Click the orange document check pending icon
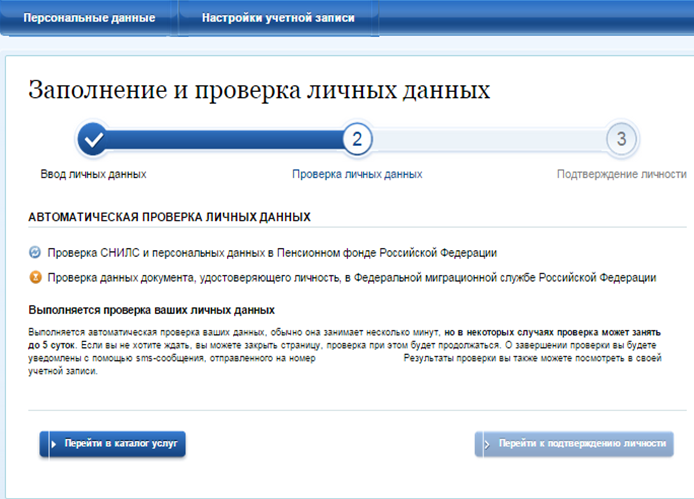 pos(36,277)
